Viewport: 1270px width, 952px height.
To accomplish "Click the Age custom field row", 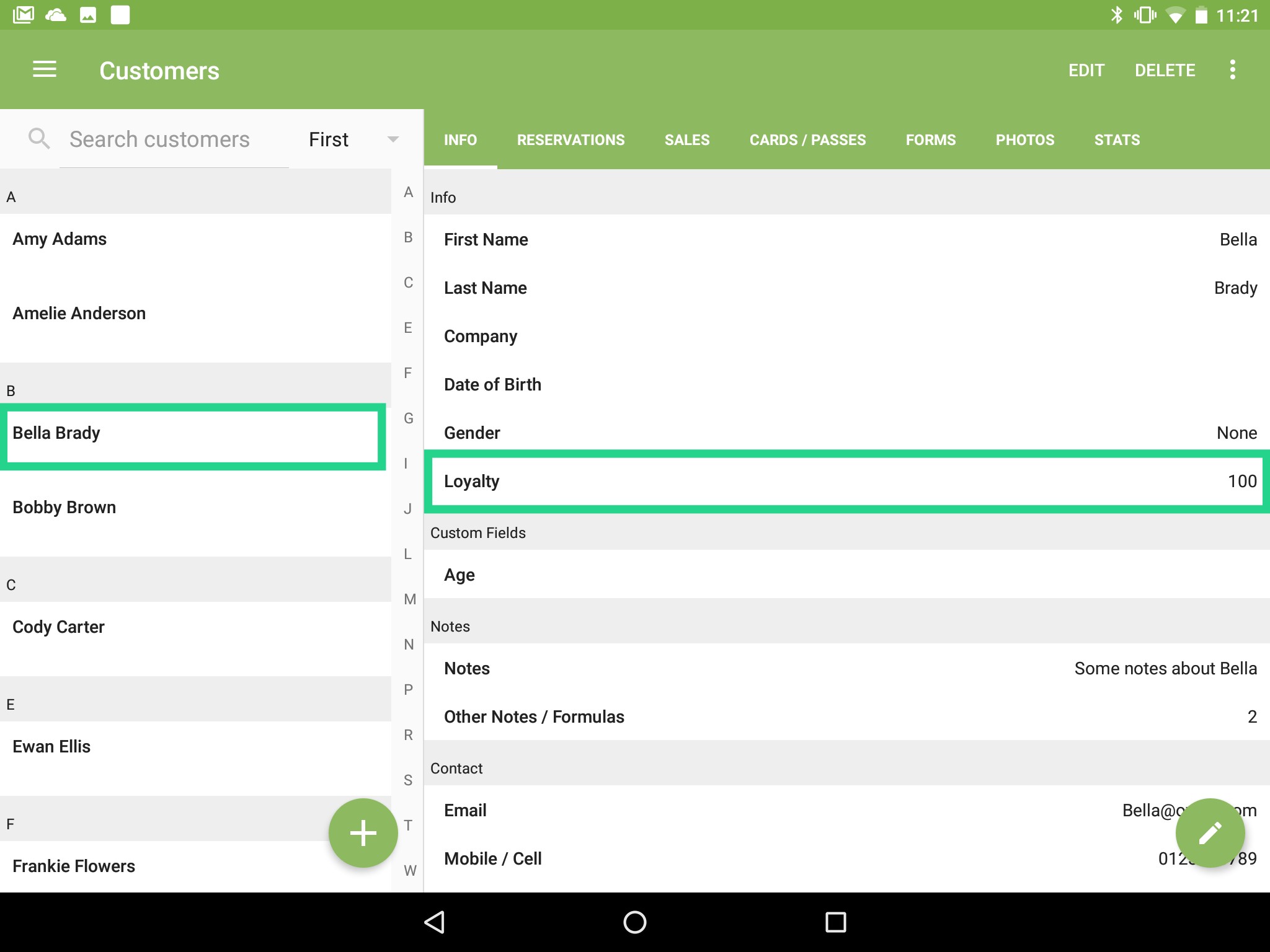I will click(x=847, y=575).
